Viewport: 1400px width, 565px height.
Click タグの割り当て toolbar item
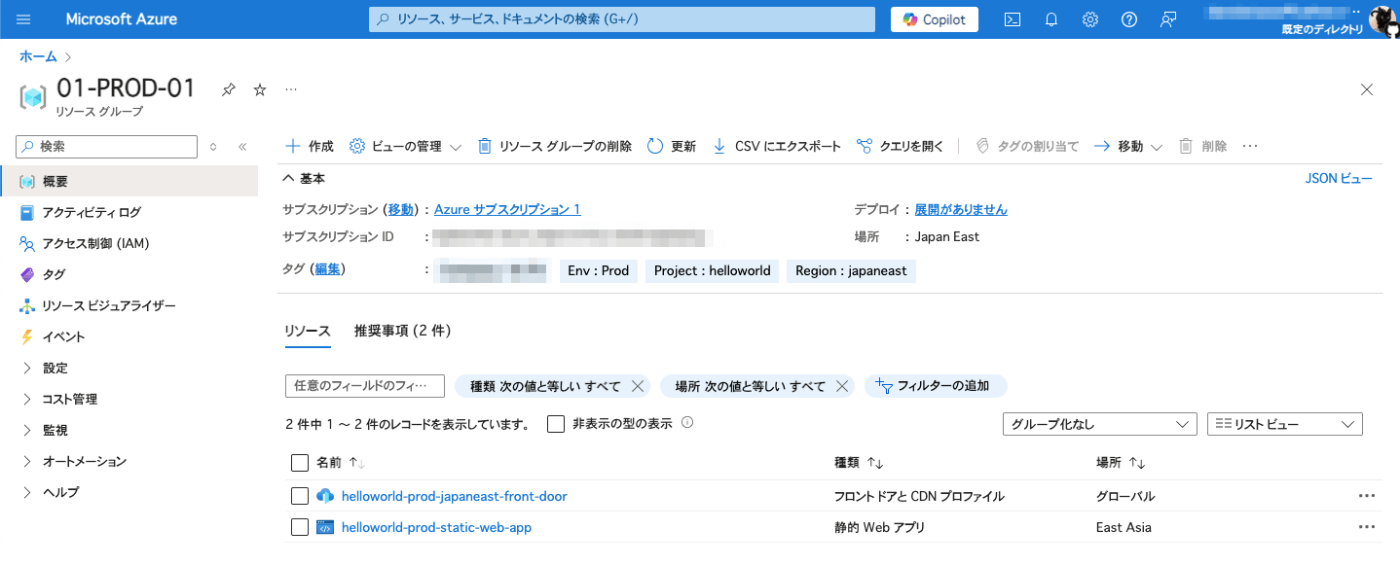1027,146
